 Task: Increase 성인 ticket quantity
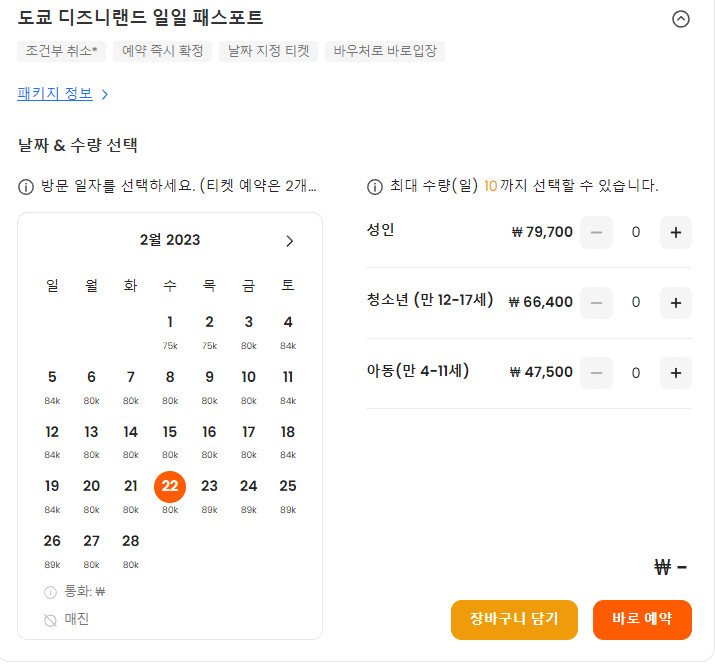676,233
